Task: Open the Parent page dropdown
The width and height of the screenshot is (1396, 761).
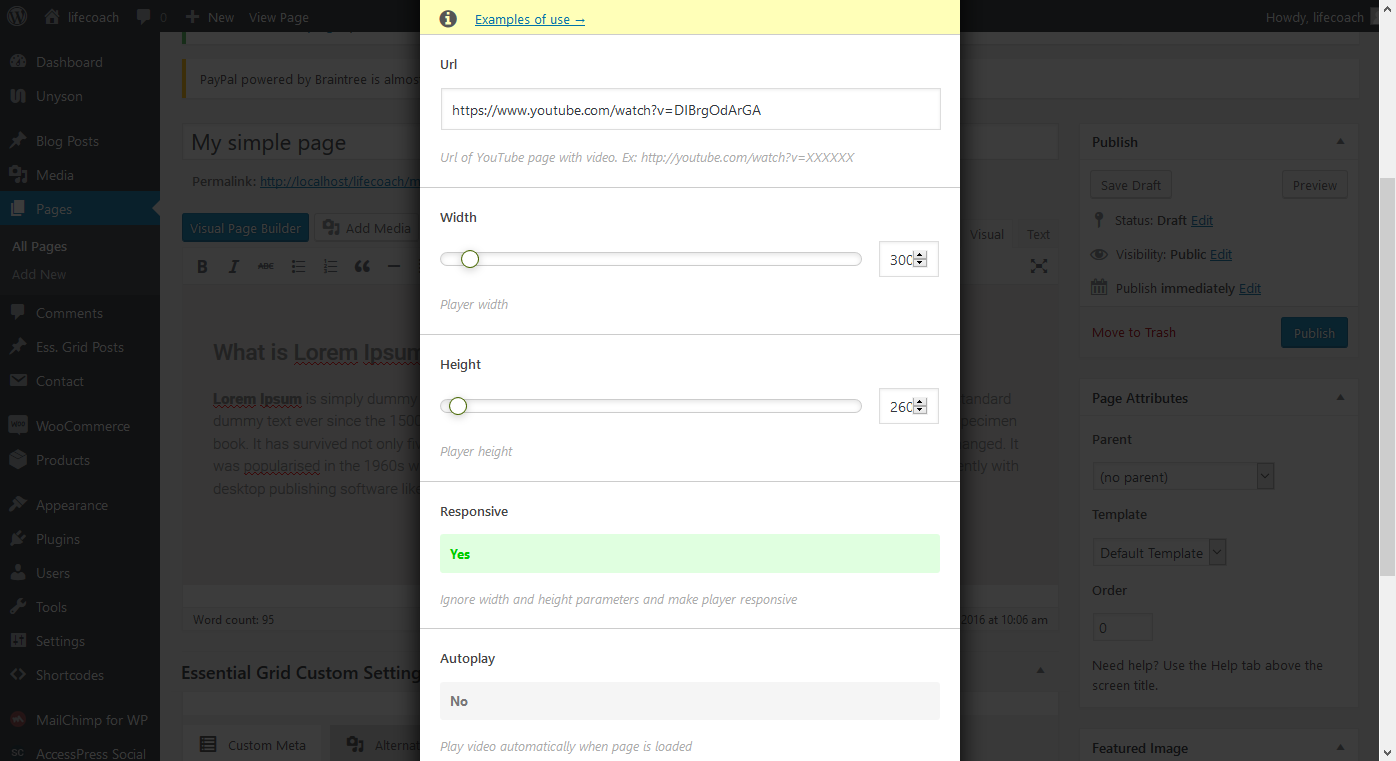Action: pyautogui.click(x=1183, y=477)
